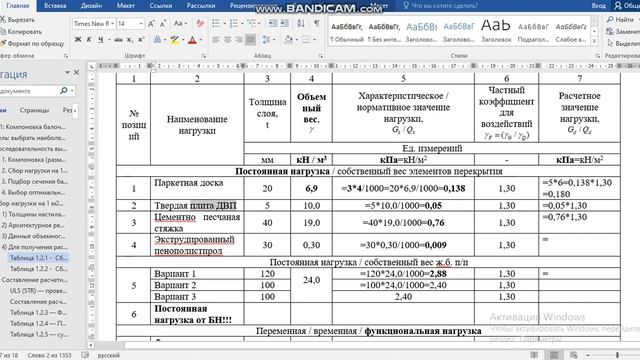Center text alignment
The image size is (640, 360).
(x=227, y=40)
